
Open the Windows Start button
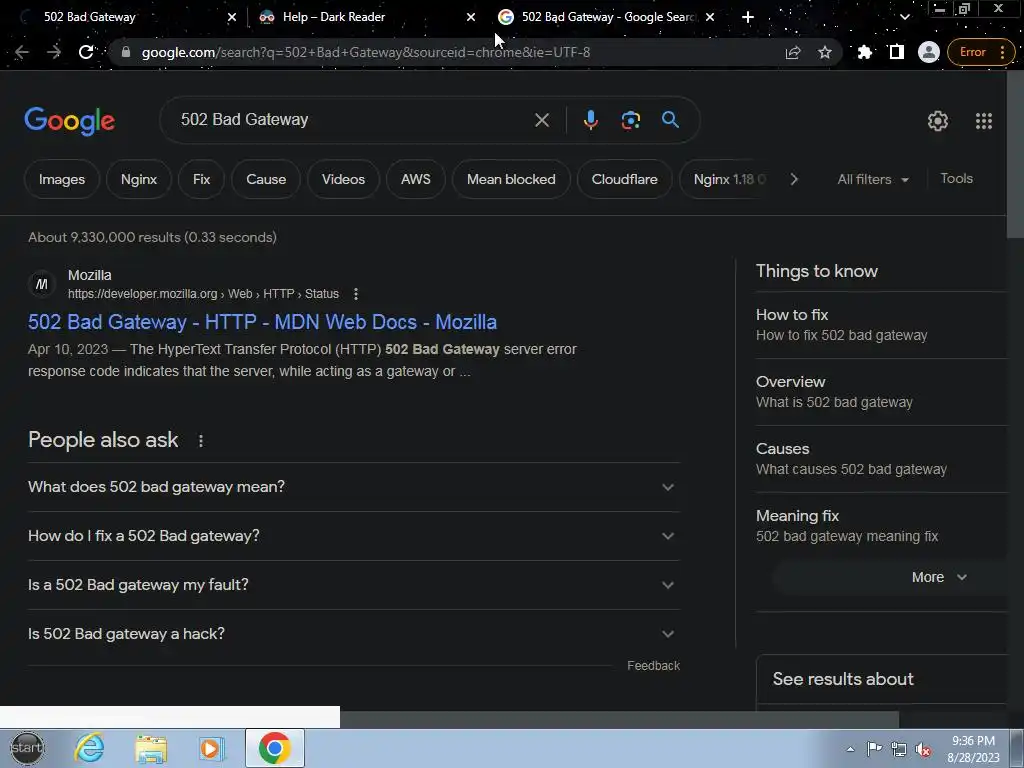point(27,748)
